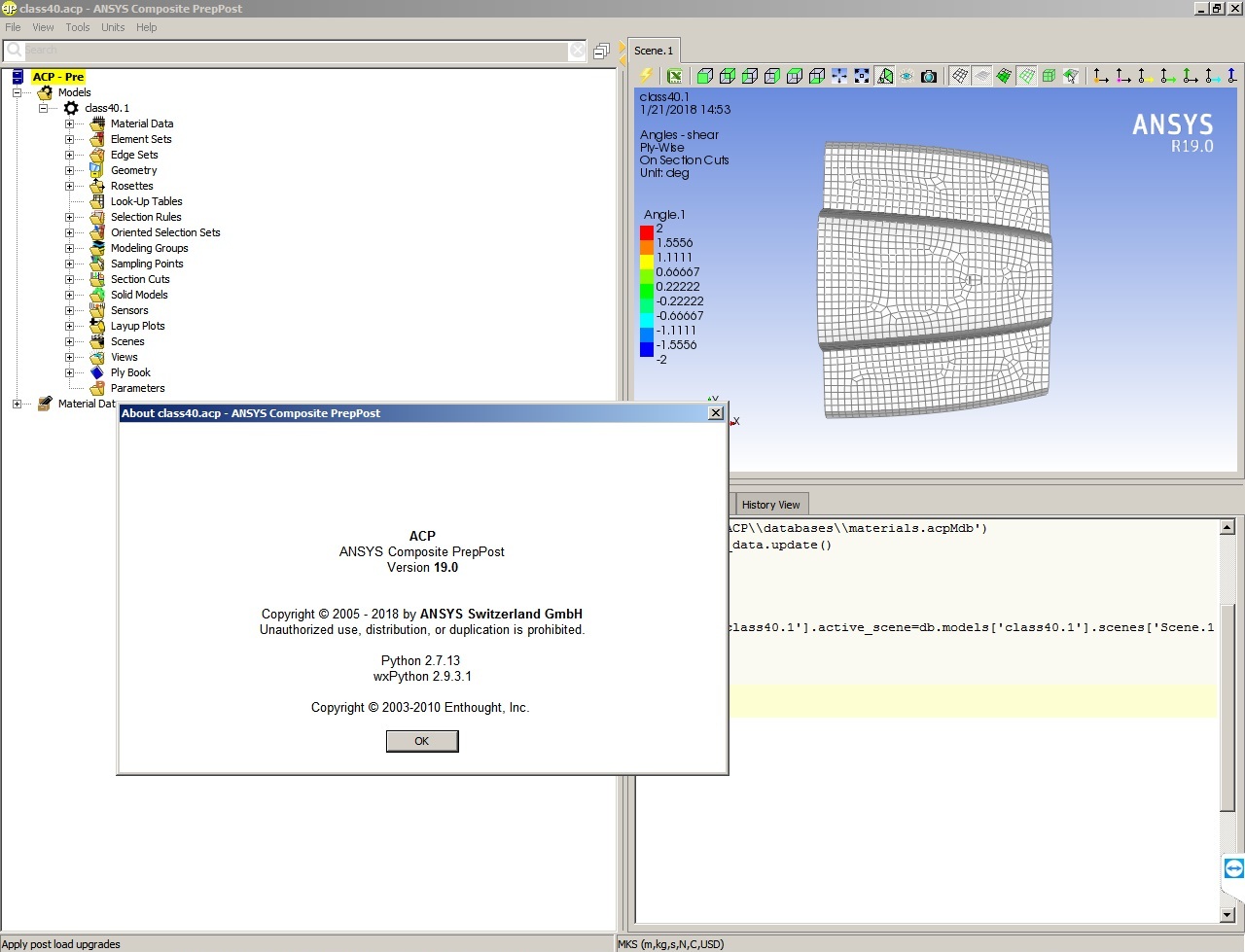Select Oriented Selection Sets tree item
Image resolution: width=1245 pixels, height=952 pixels.
[x=165, y=232]
